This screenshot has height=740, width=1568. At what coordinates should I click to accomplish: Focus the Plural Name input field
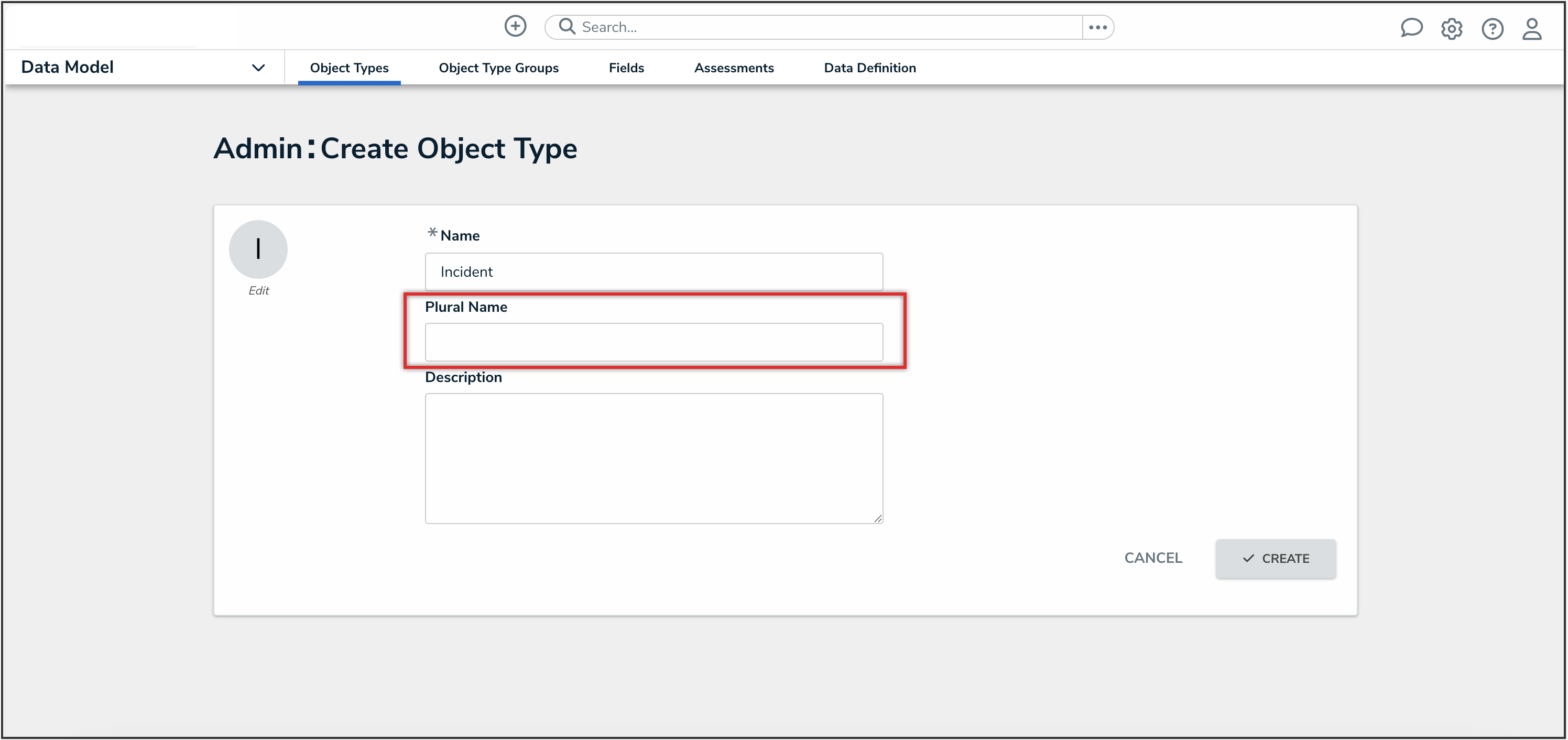[654, 342]
